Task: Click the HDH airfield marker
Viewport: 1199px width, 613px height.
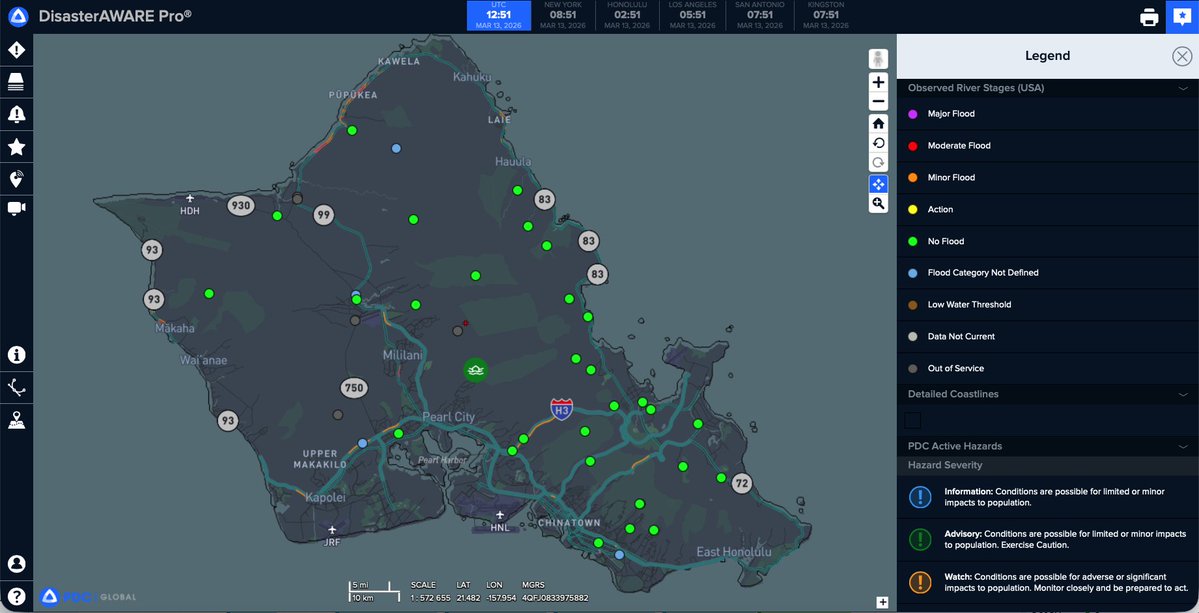Action: [x=190, y=204]
